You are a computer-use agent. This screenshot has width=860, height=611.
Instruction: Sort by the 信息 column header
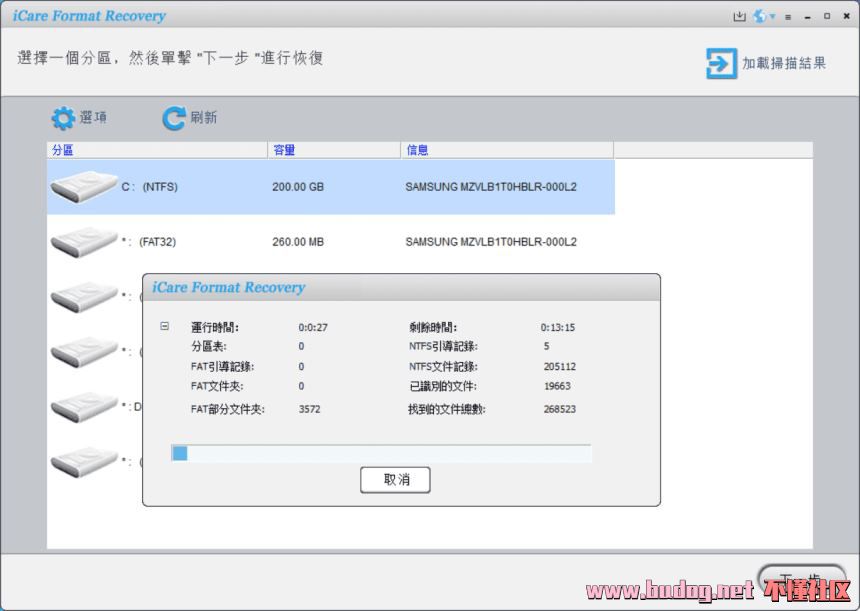click(x=507, y=150)
